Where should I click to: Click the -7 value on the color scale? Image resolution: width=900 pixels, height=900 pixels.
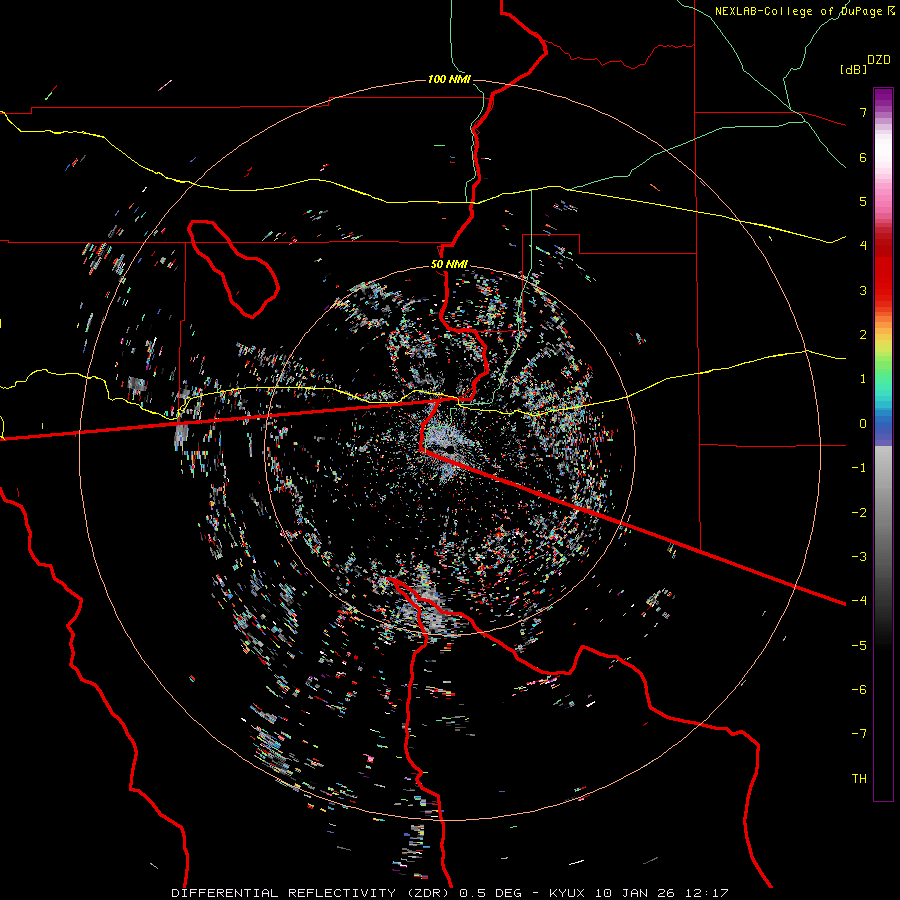pyautogui.click(x=859, y=734)
